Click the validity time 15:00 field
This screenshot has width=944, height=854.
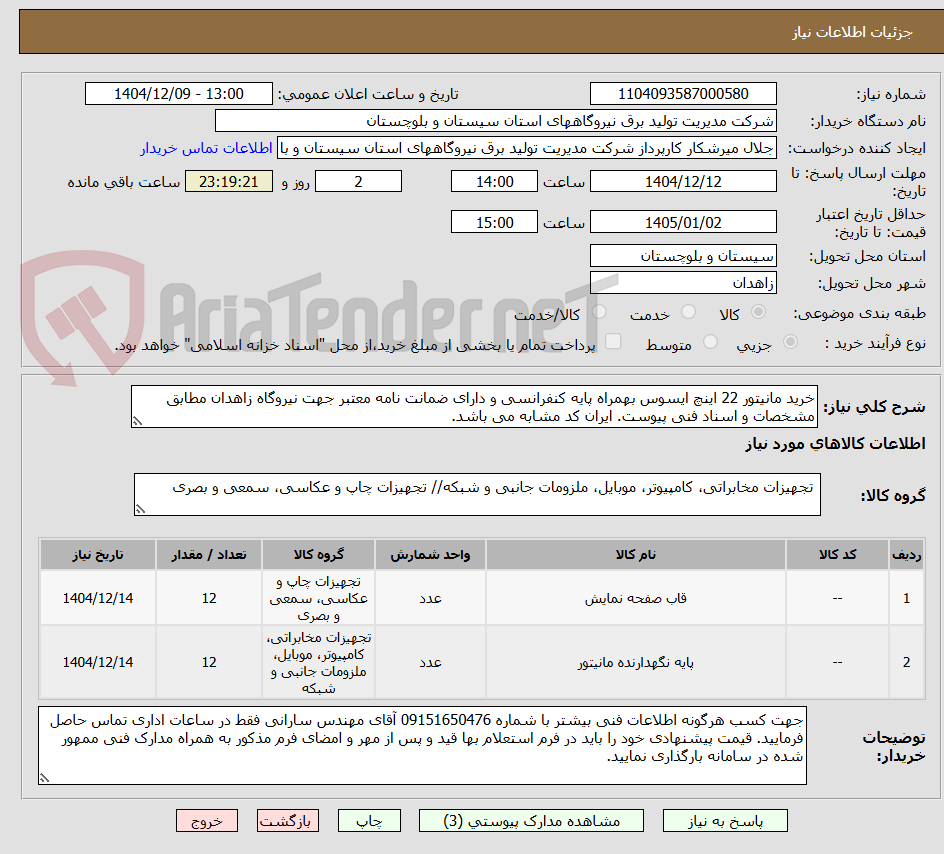[494, 222]
